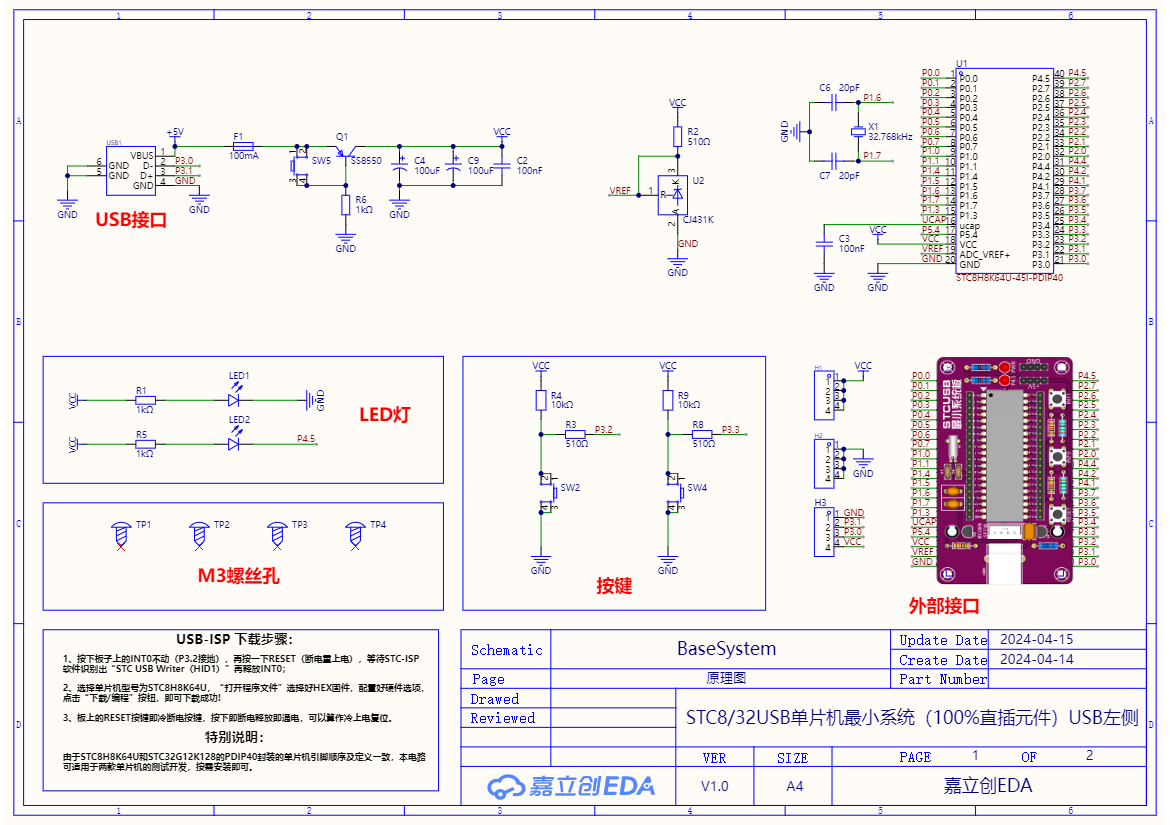Select resistor R2 510Ω

pyautogui.click(x=678, y=137)
